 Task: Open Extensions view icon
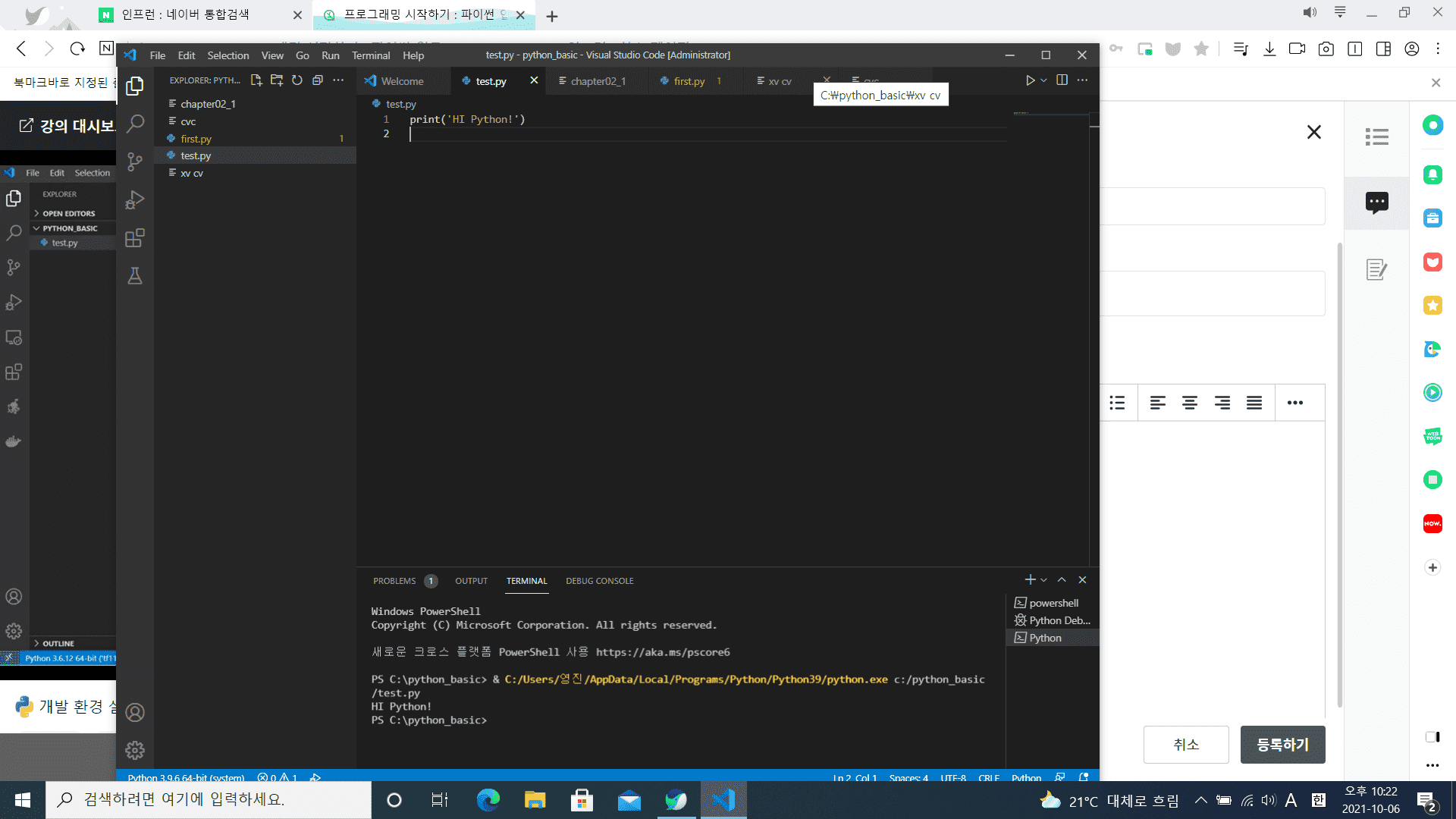tap(135, 238)
